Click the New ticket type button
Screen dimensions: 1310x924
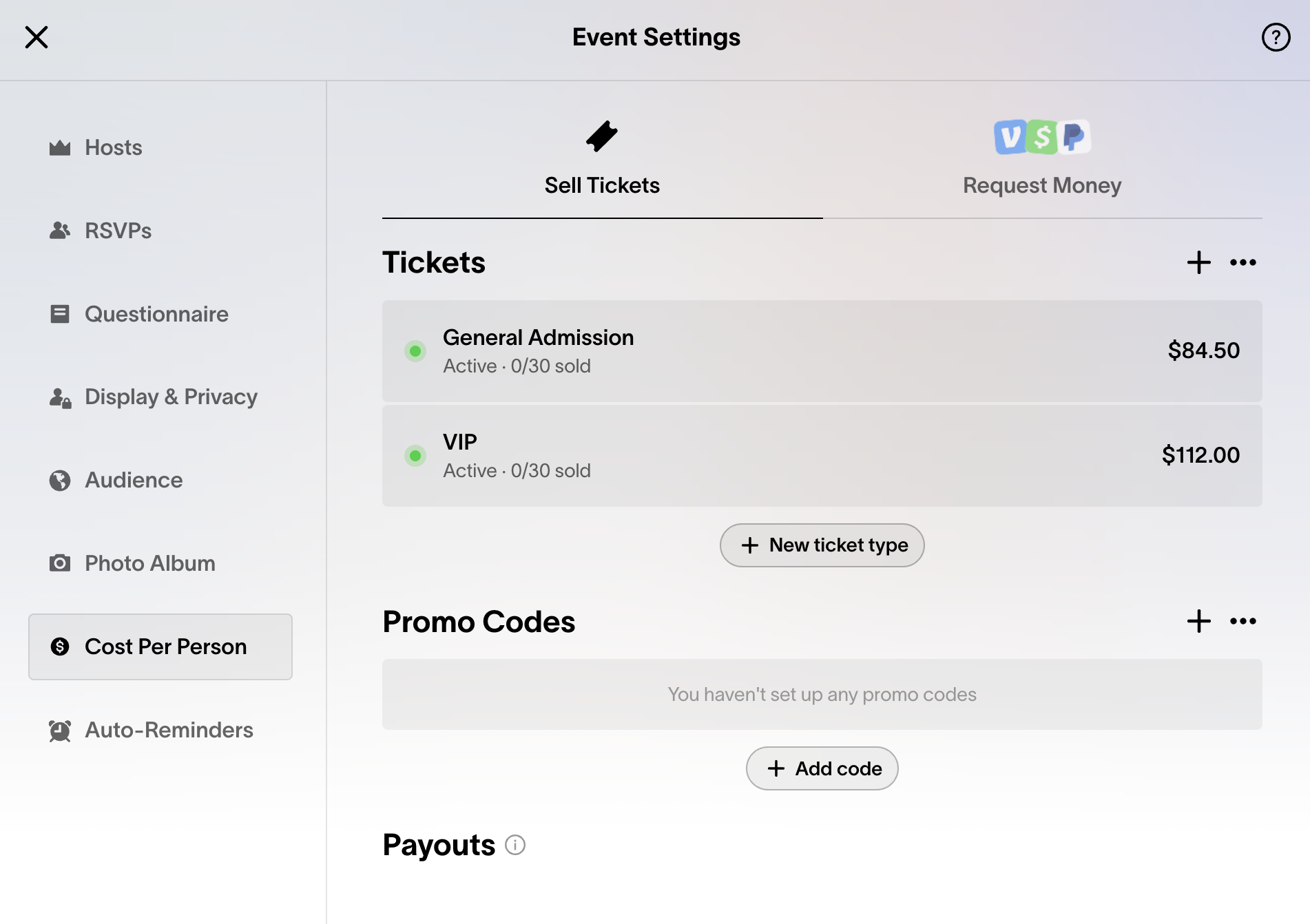point(822,545)
